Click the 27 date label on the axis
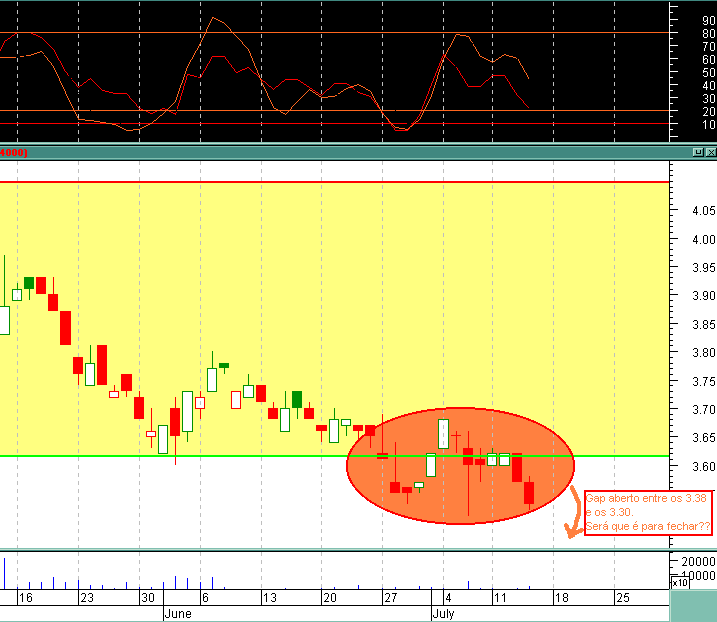 click(391, 598)
